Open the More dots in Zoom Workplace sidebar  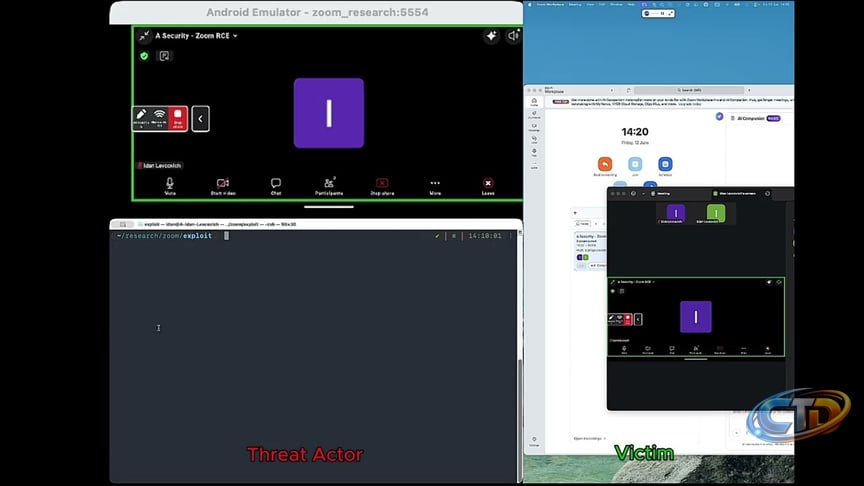click(x=534, y=165)
